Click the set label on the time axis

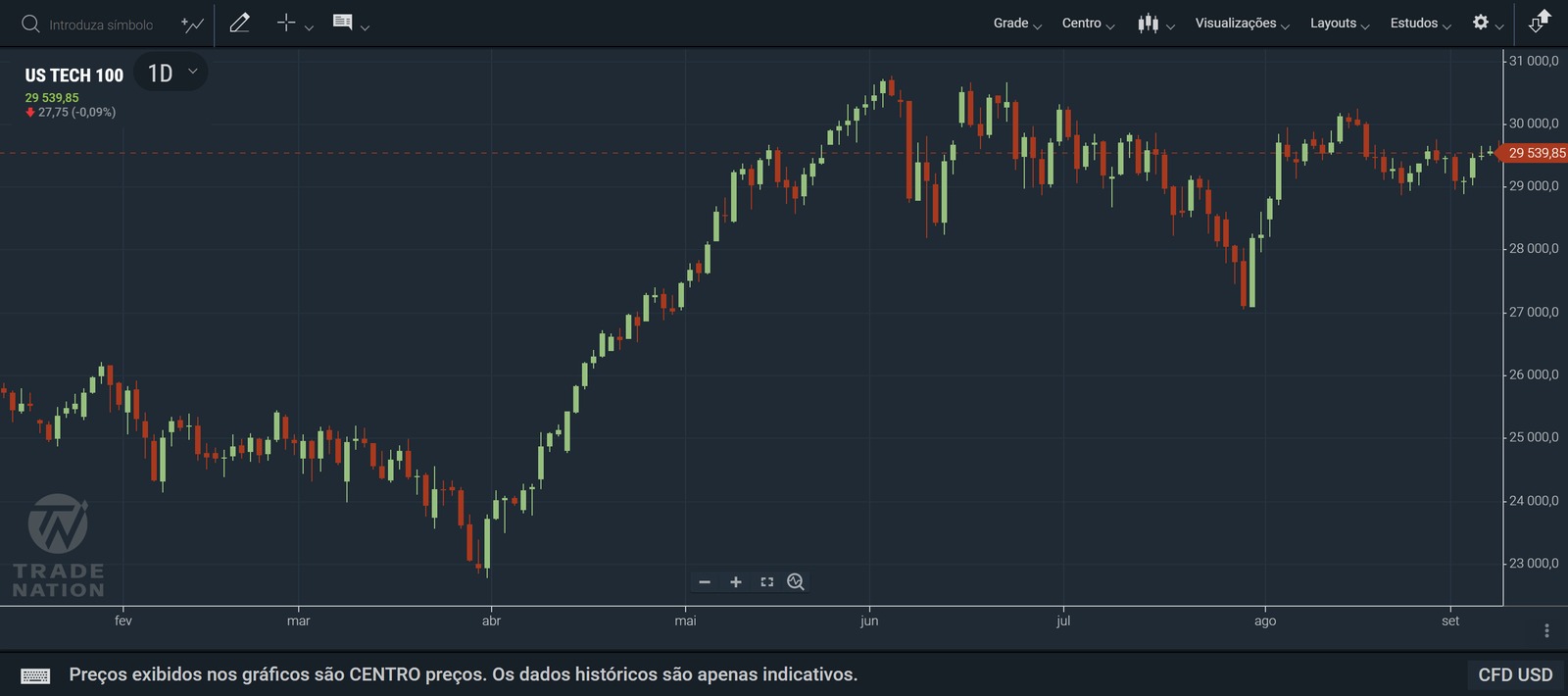click(x=1450, y=621)
